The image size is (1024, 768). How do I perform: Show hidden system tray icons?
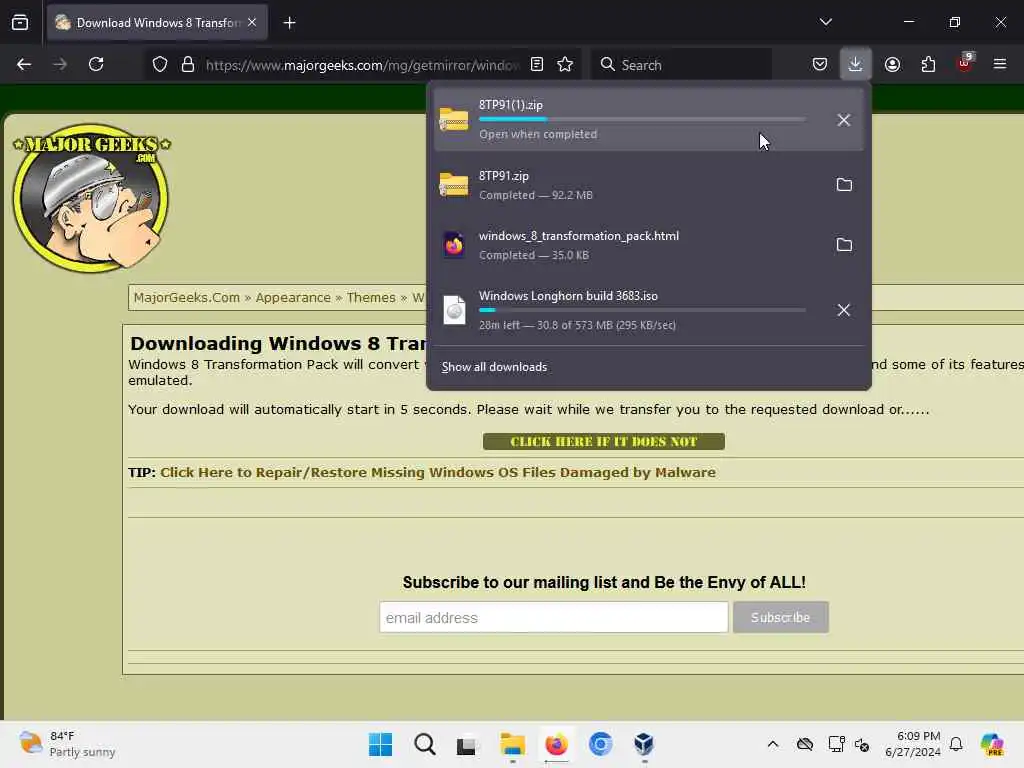[x=773, y=744]
